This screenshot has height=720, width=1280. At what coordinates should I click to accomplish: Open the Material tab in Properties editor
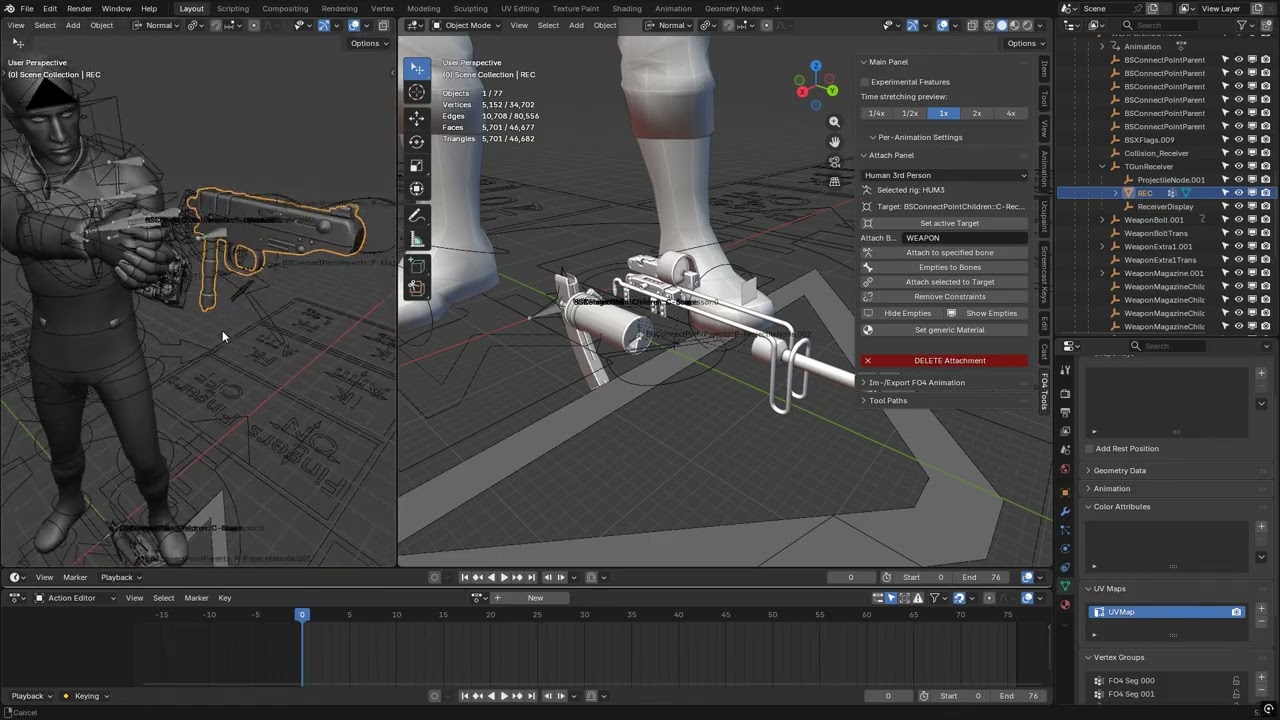[x=1065, y=605]
